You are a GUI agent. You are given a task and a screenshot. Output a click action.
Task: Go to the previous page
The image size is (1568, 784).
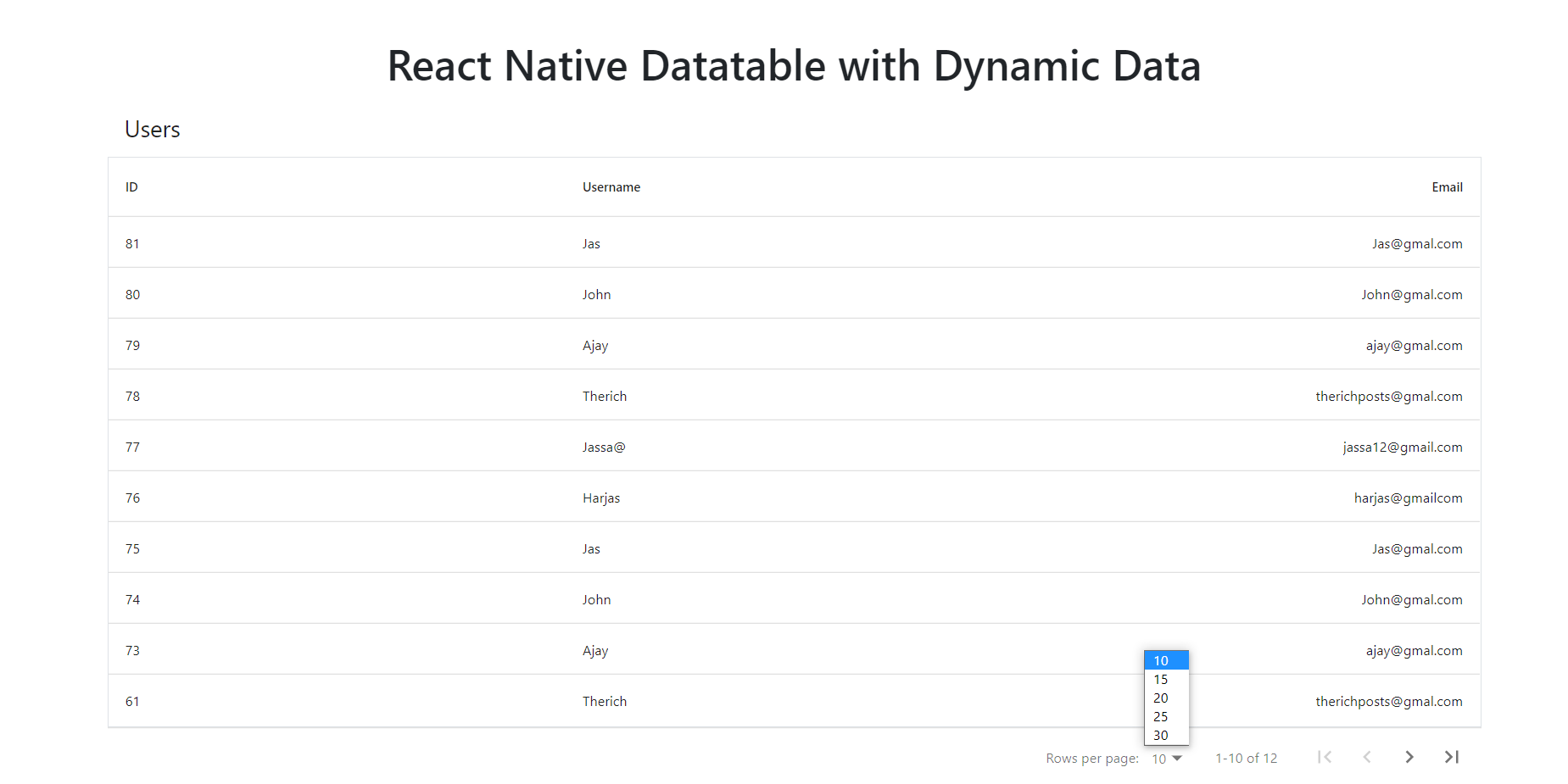[x=1366, y=757]
